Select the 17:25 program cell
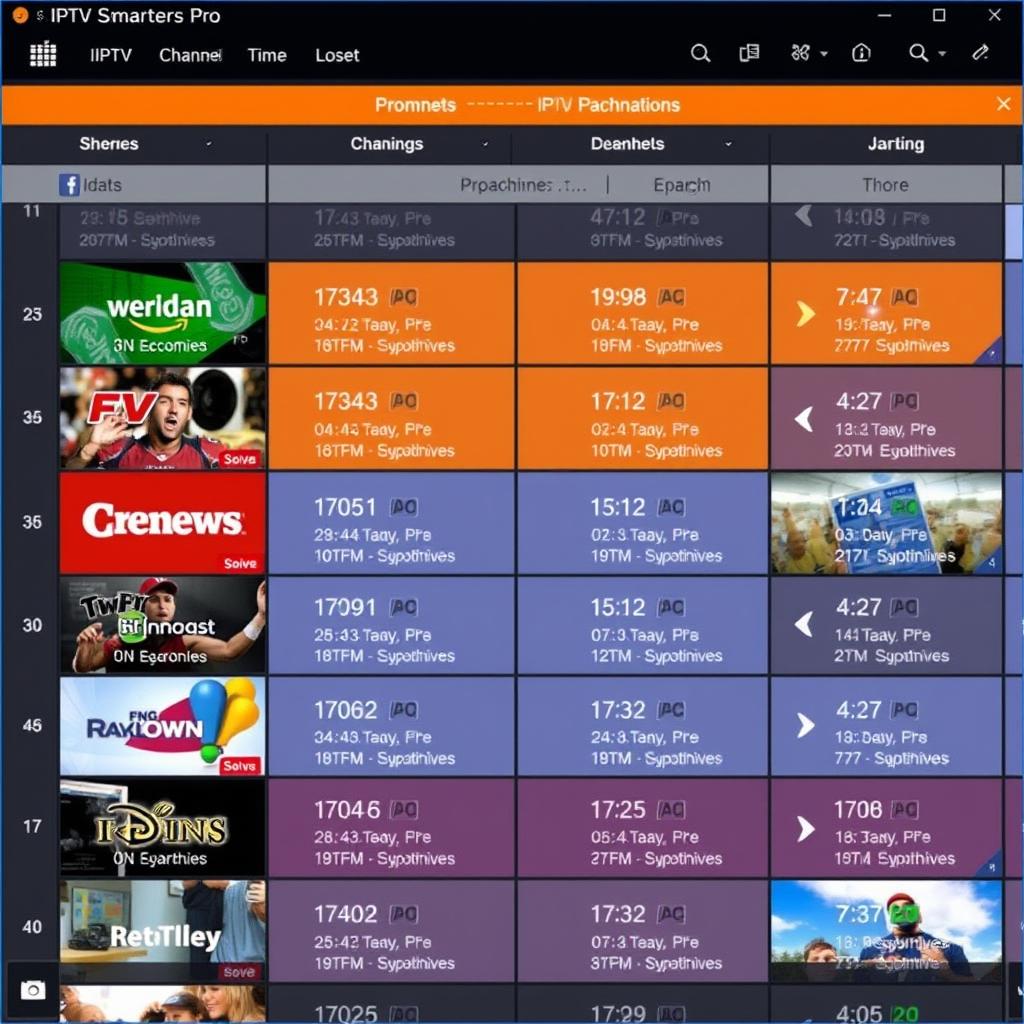1024x1024 pixels. point(643,827)
